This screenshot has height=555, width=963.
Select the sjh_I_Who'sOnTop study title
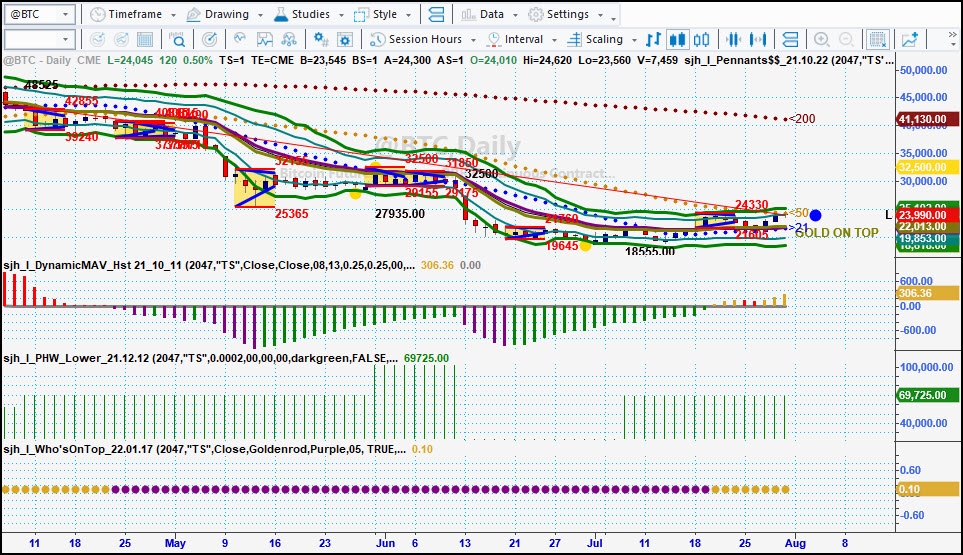point(205,449)
